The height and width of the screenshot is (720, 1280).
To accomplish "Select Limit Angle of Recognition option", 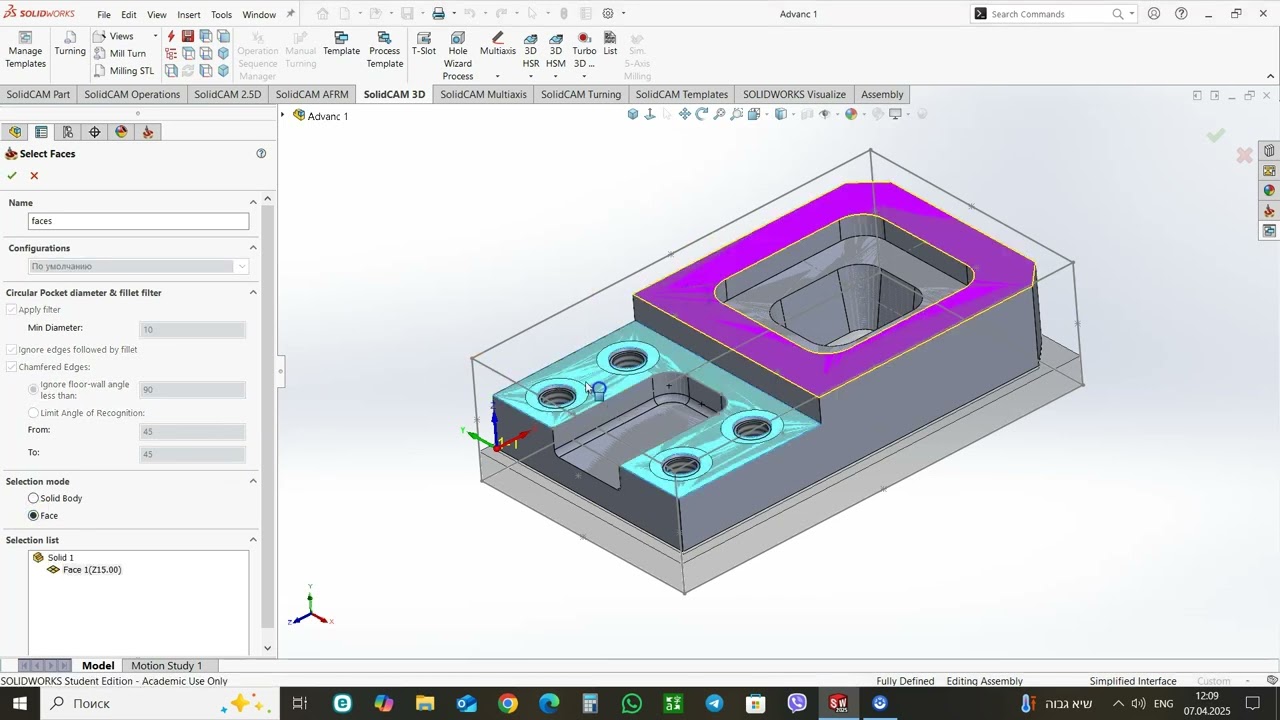I will point(34,413).
